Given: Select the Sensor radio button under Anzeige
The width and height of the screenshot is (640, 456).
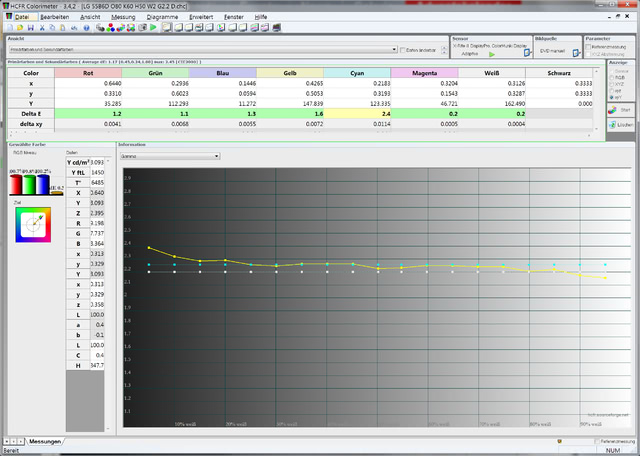Looking at the screenshot, I should (611, 71).
